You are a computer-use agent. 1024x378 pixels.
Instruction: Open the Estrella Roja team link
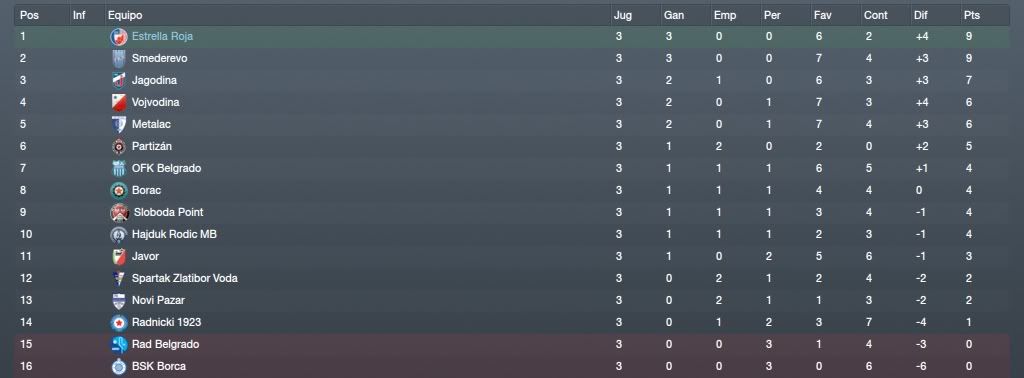pyautogui.click(x=162, y=37)
